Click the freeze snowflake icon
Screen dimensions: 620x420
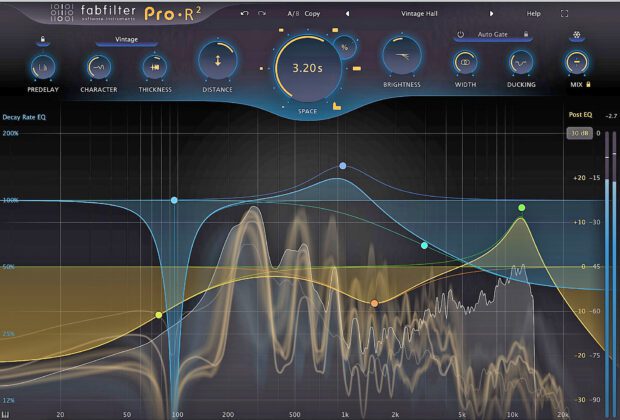(x=577, y=35)
